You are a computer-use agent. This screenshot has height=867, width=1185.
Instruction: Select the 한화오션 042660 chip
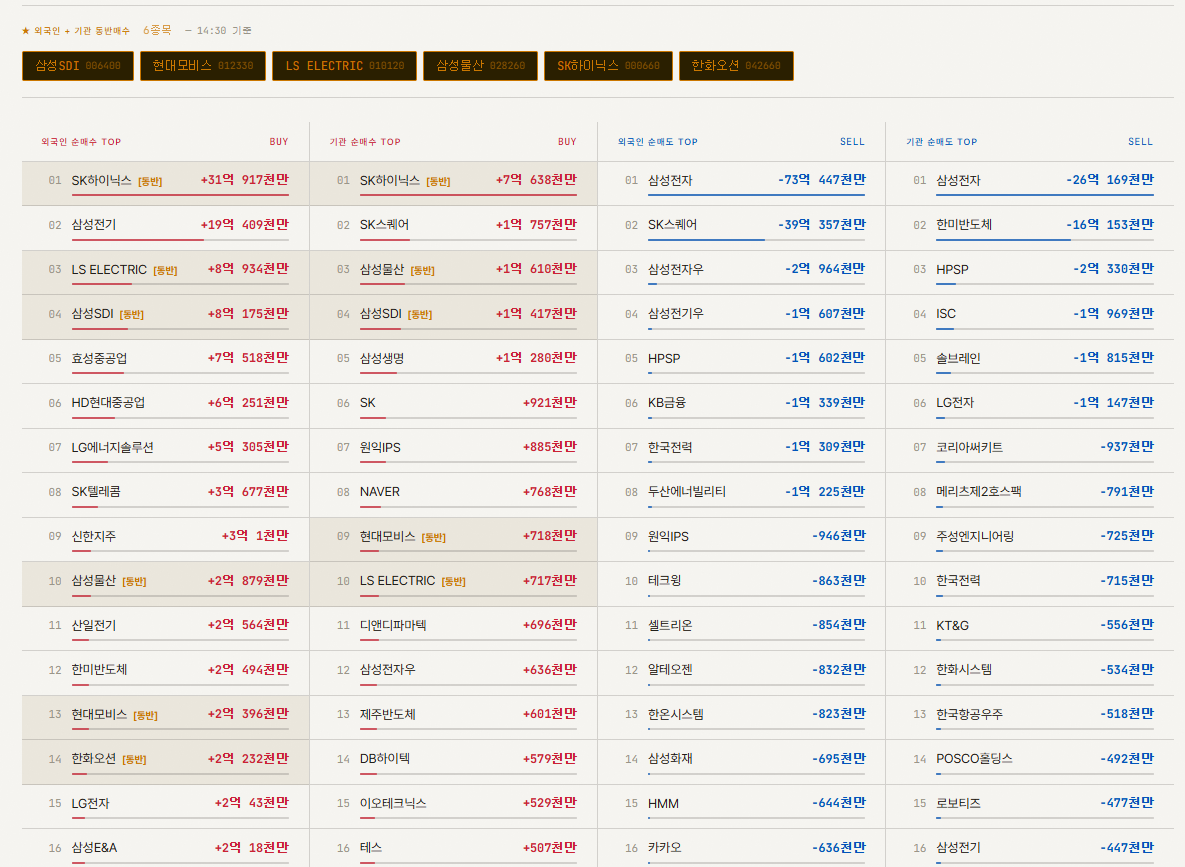click(736, 66)
